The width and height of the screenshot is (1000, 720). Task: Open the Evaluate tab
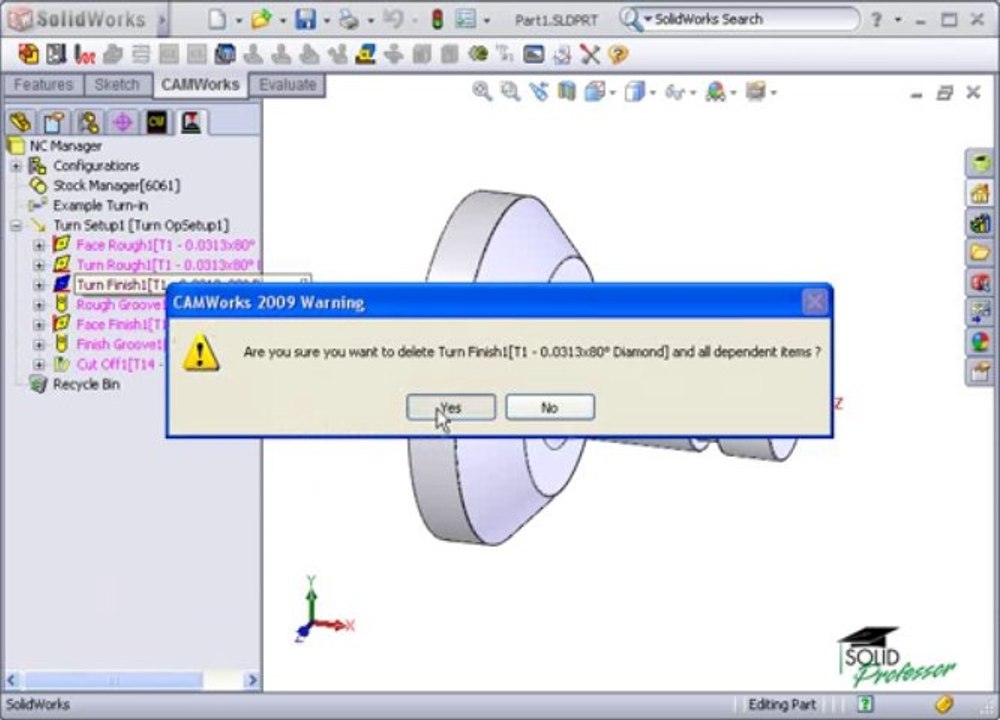tap(287, 85)
